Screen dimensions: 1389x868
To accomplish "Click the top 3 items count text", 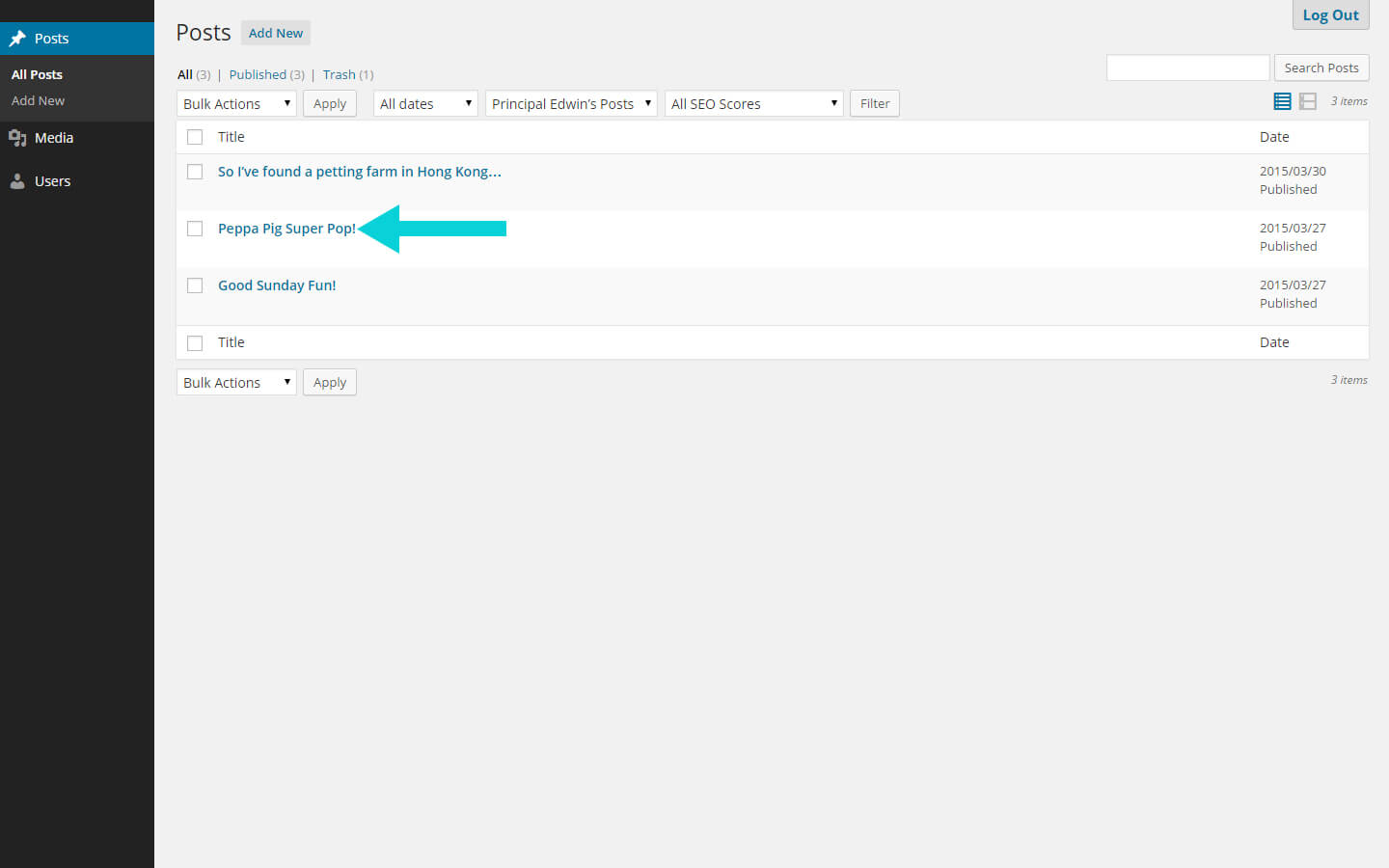I will 1349,101.
